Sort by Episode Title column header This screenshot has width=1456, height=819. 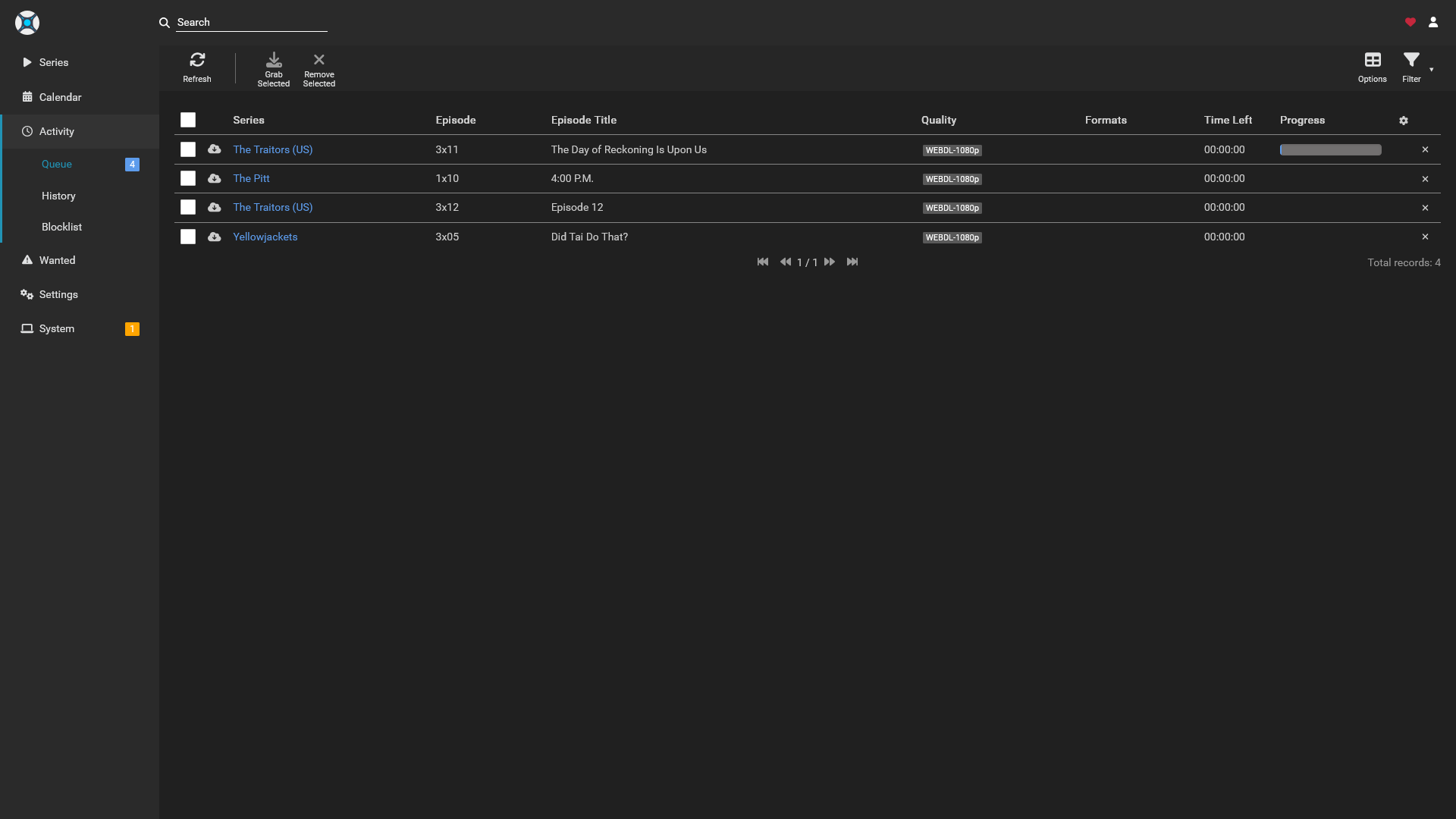click(x=584, y=120)
